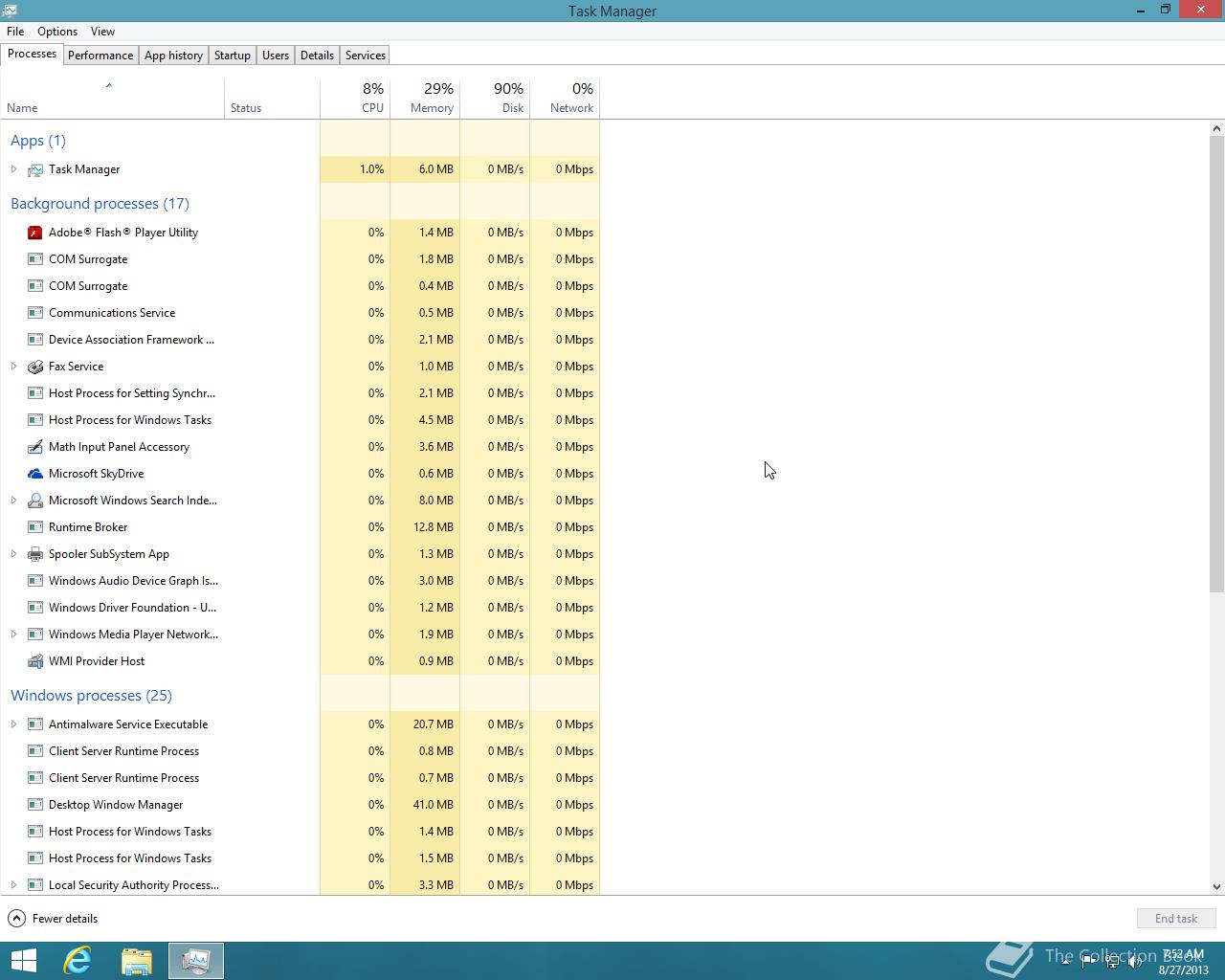This screenshot has height=980, width=1225.
Task: Switch to the Services tab
Action: tap(366, 56)
